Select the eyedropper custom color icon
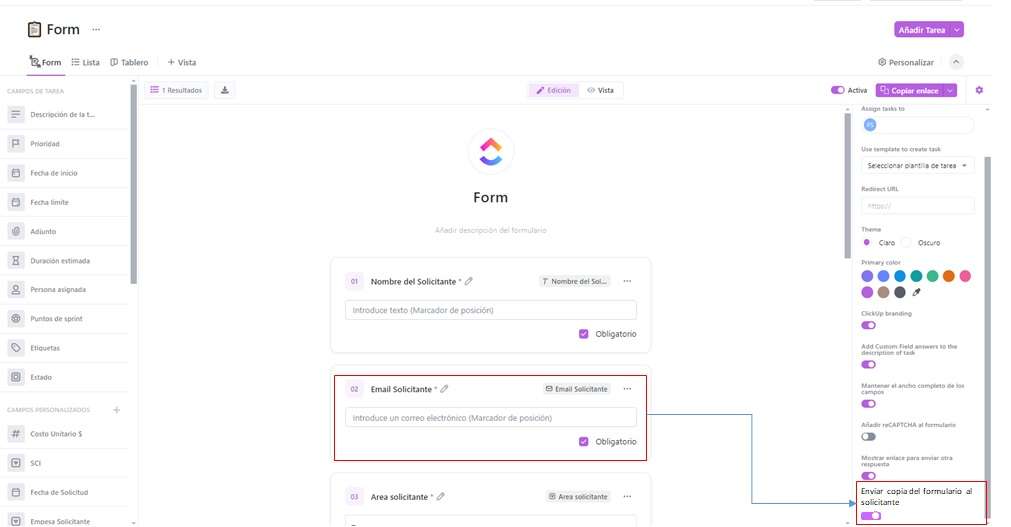 [x=916, y=292]
